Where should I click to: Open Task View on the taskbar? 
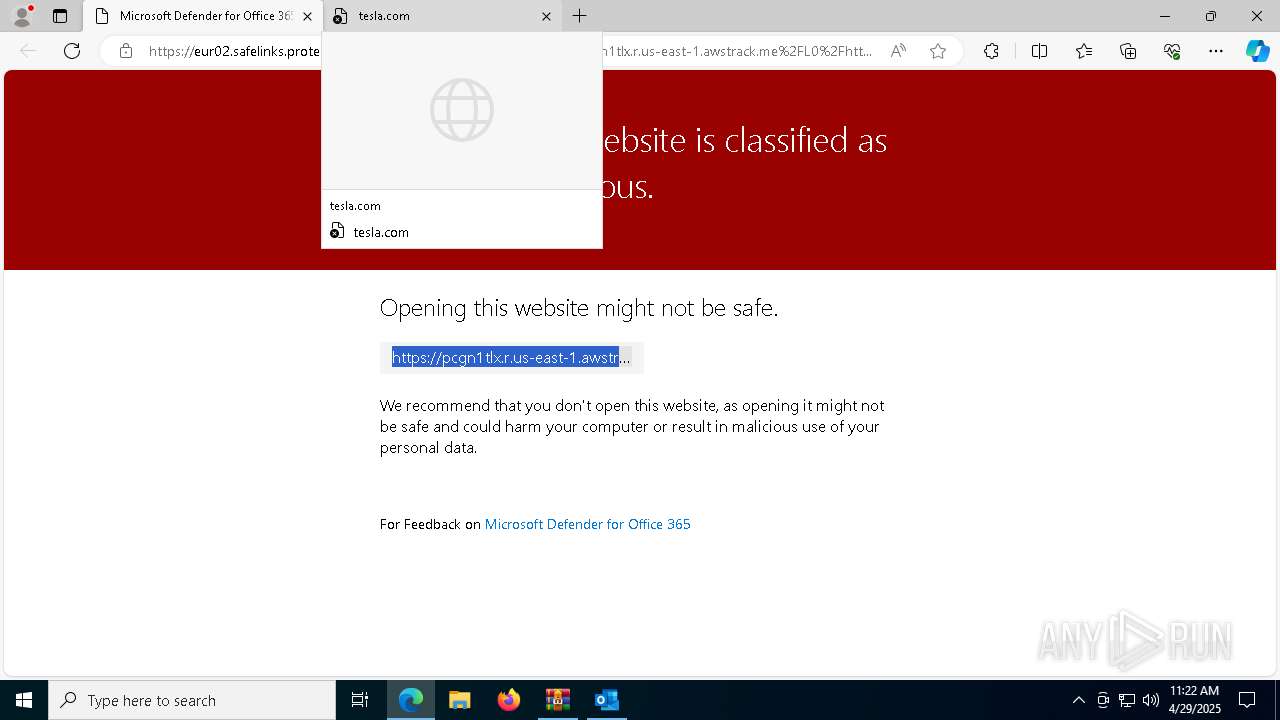[x=360, y=700]
